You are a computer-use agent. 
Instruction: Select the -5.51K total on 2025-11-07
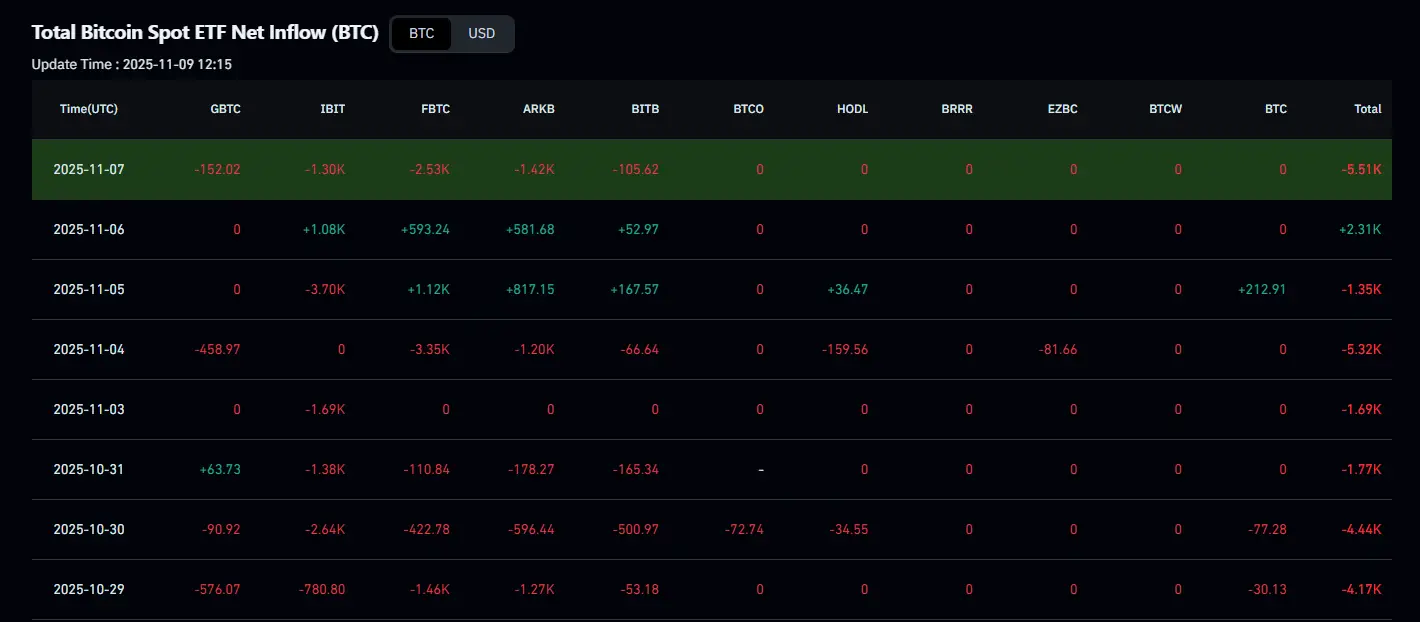1361,169
